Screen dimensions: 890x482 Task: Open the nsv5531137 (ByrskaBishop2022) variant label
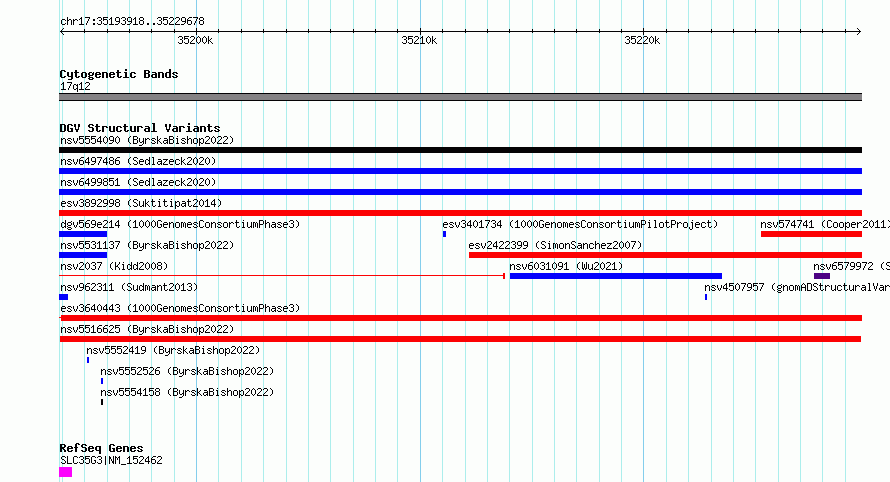tap(146, 245)
